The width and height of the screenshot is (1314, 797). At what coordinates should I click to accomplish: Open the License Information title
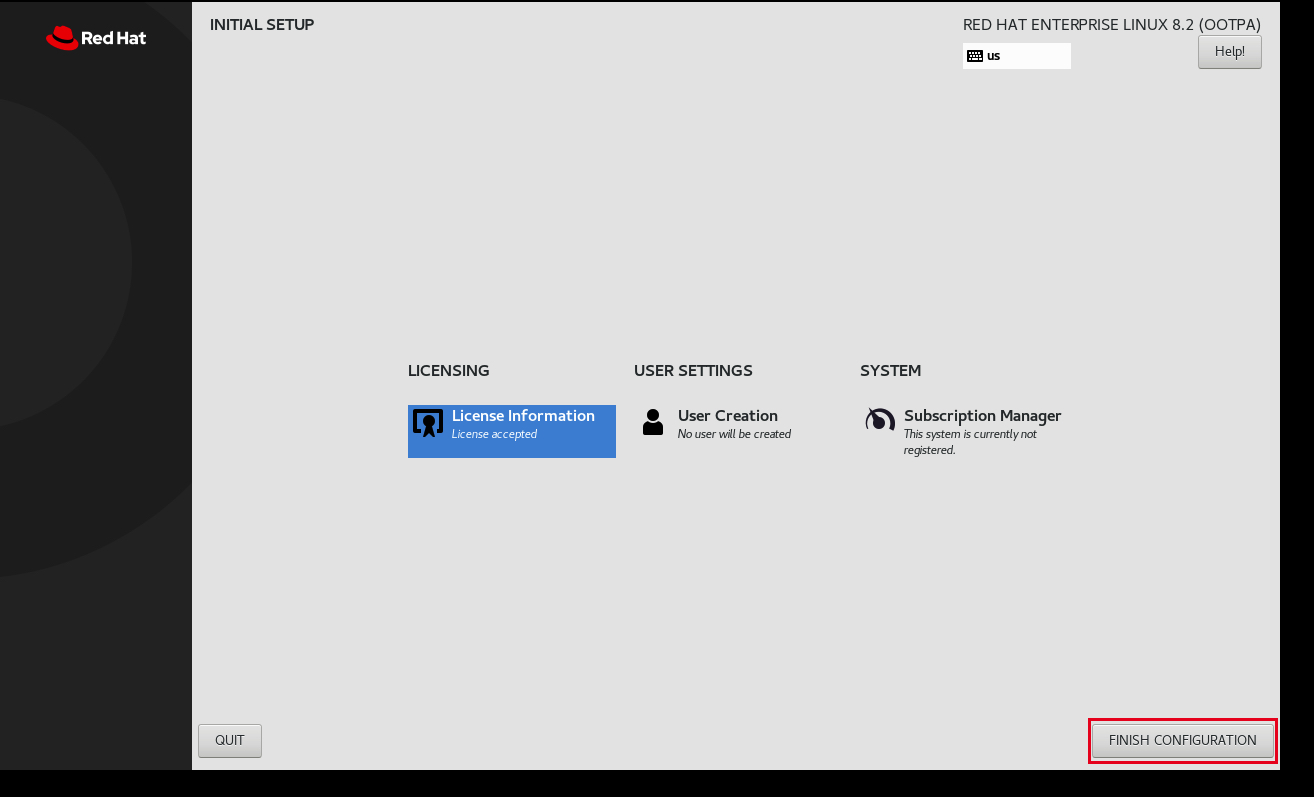point(523,416)
